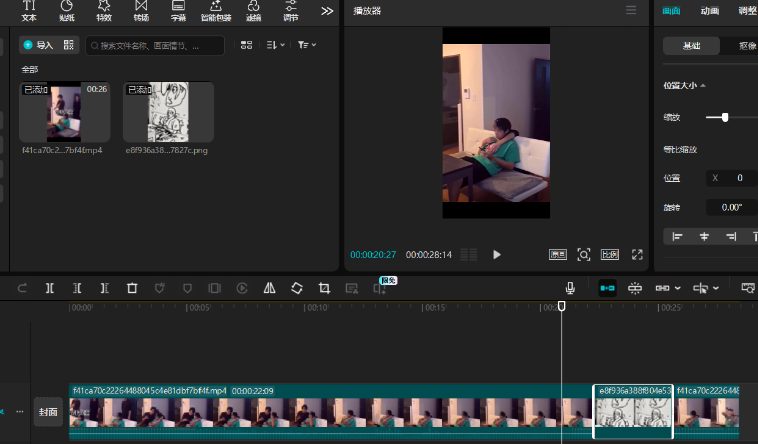Open the media filter dropdown
This screenshot has height=444, width=758.
pyautogui.click(x=307, y=45)
